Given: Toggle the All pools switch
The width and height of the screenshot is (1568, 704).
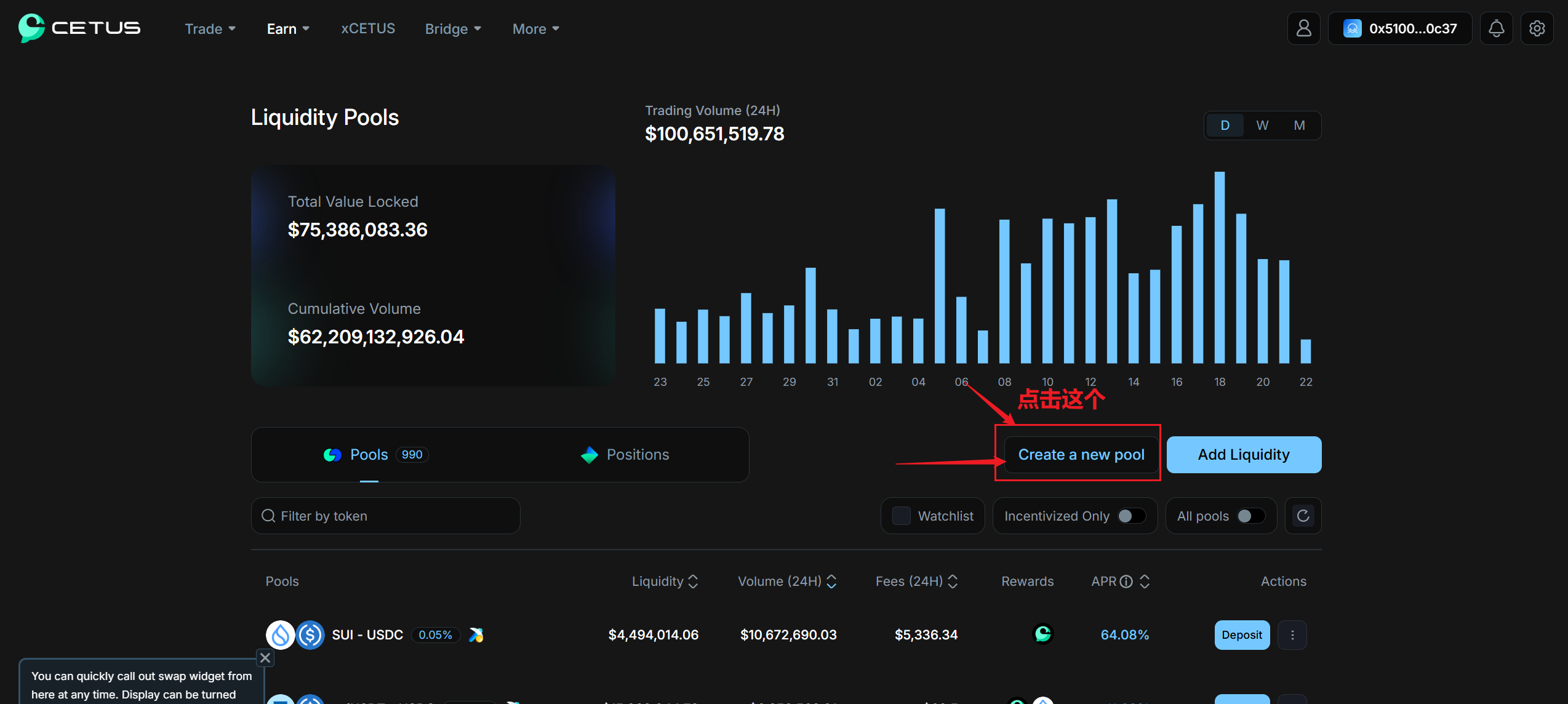Looking at the screenshot, I should (x=1250, y=516).
